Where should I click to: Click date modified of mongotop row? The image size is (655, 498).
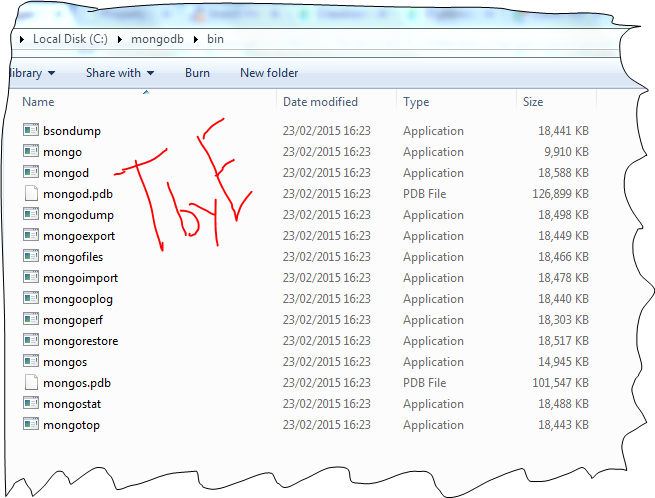326,424
